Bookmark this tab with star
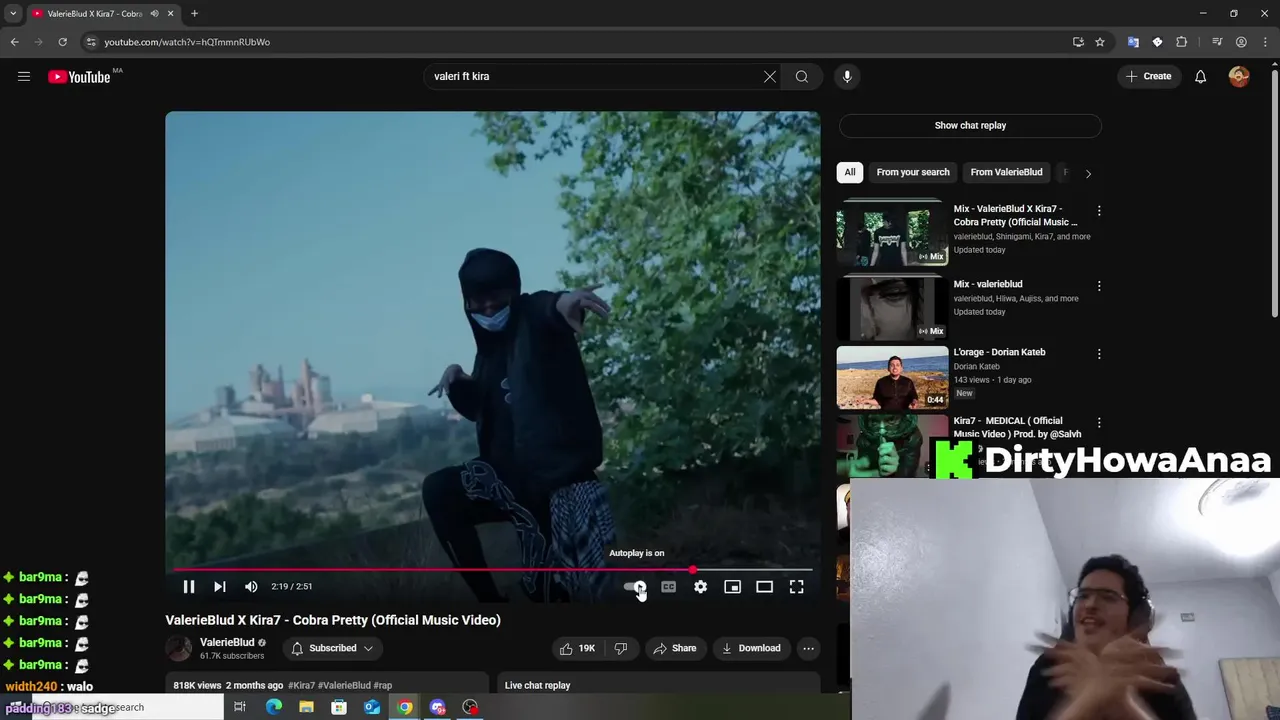 pos(1100,42)
